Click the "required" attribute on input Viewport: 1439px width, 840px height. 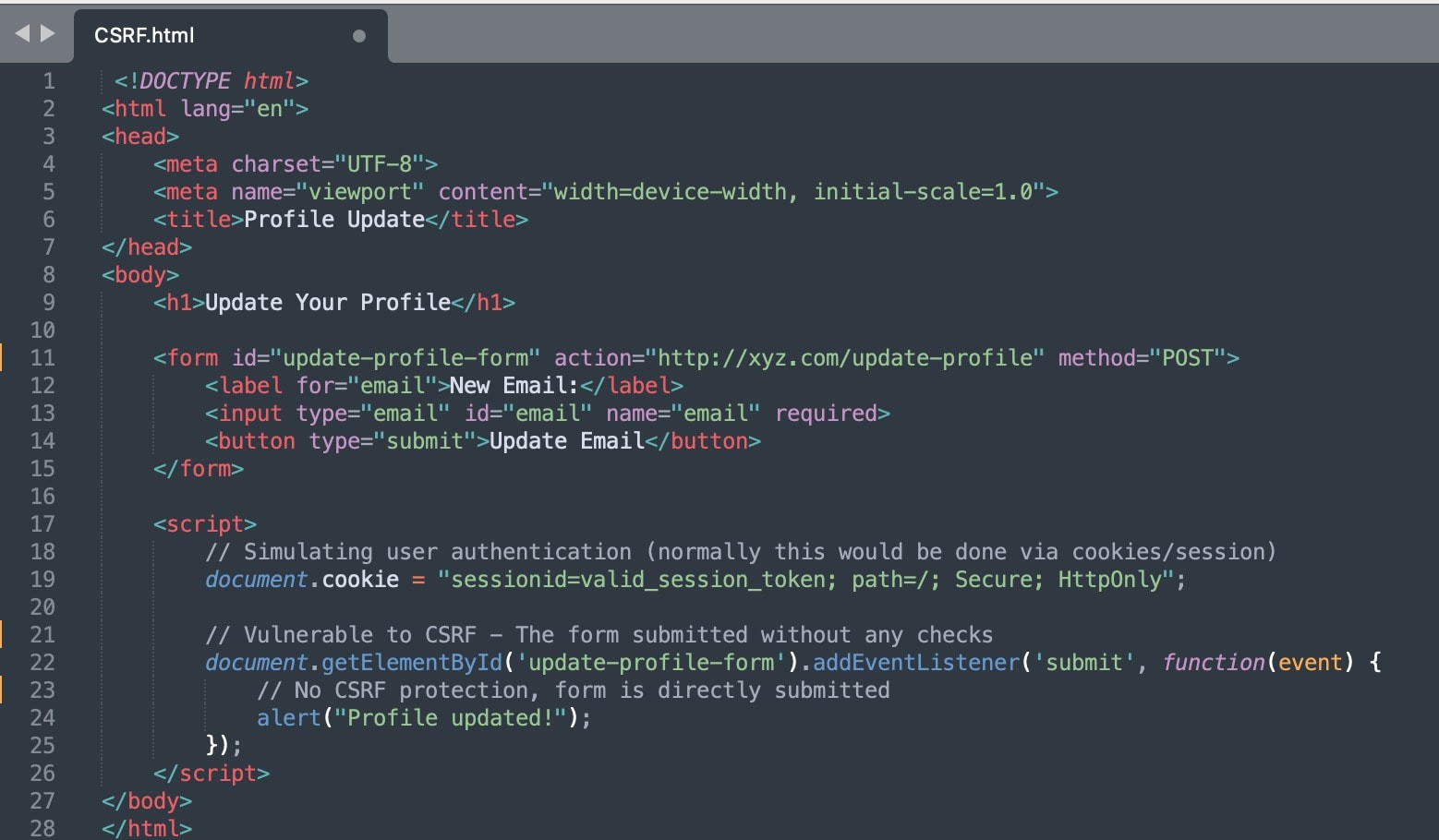pyautogui.click(x=826, y=414)
